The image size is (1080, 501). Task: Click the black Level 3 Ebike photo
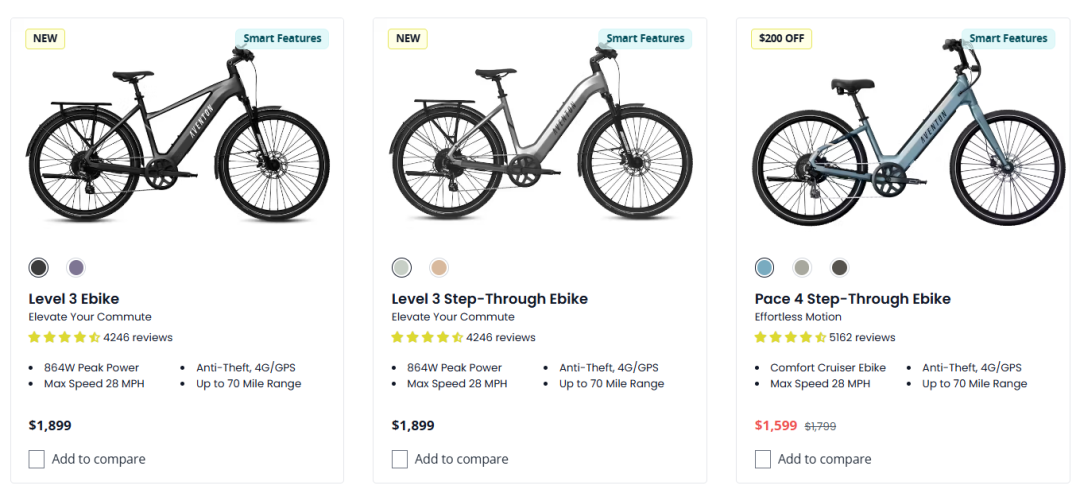click(x=177, y=140)
